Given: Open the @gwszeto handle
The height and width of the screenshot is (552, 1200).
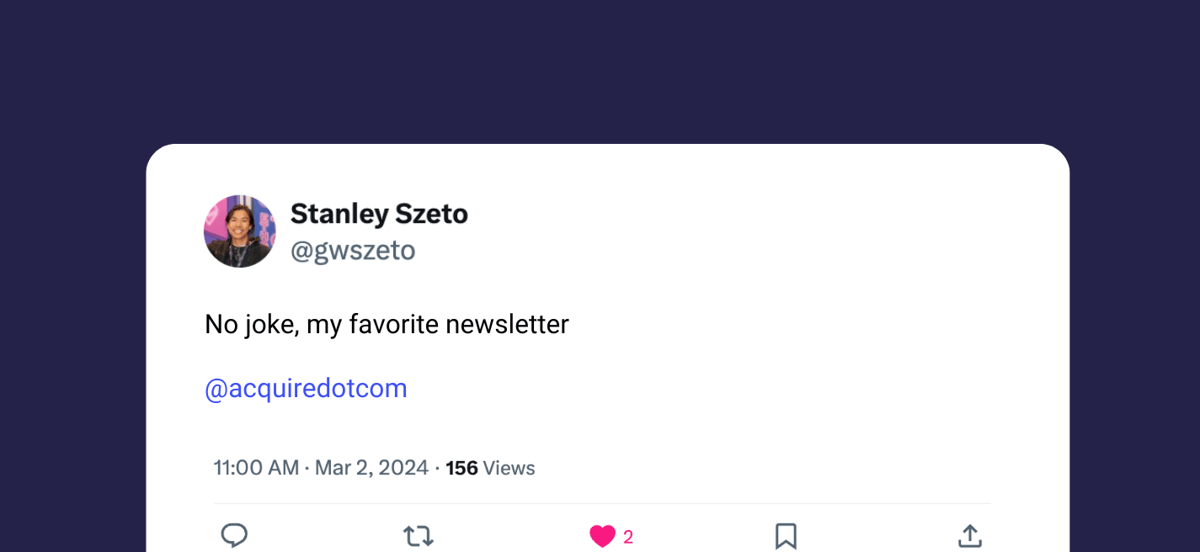Looking at the screenshot, I should click(352, 250).
